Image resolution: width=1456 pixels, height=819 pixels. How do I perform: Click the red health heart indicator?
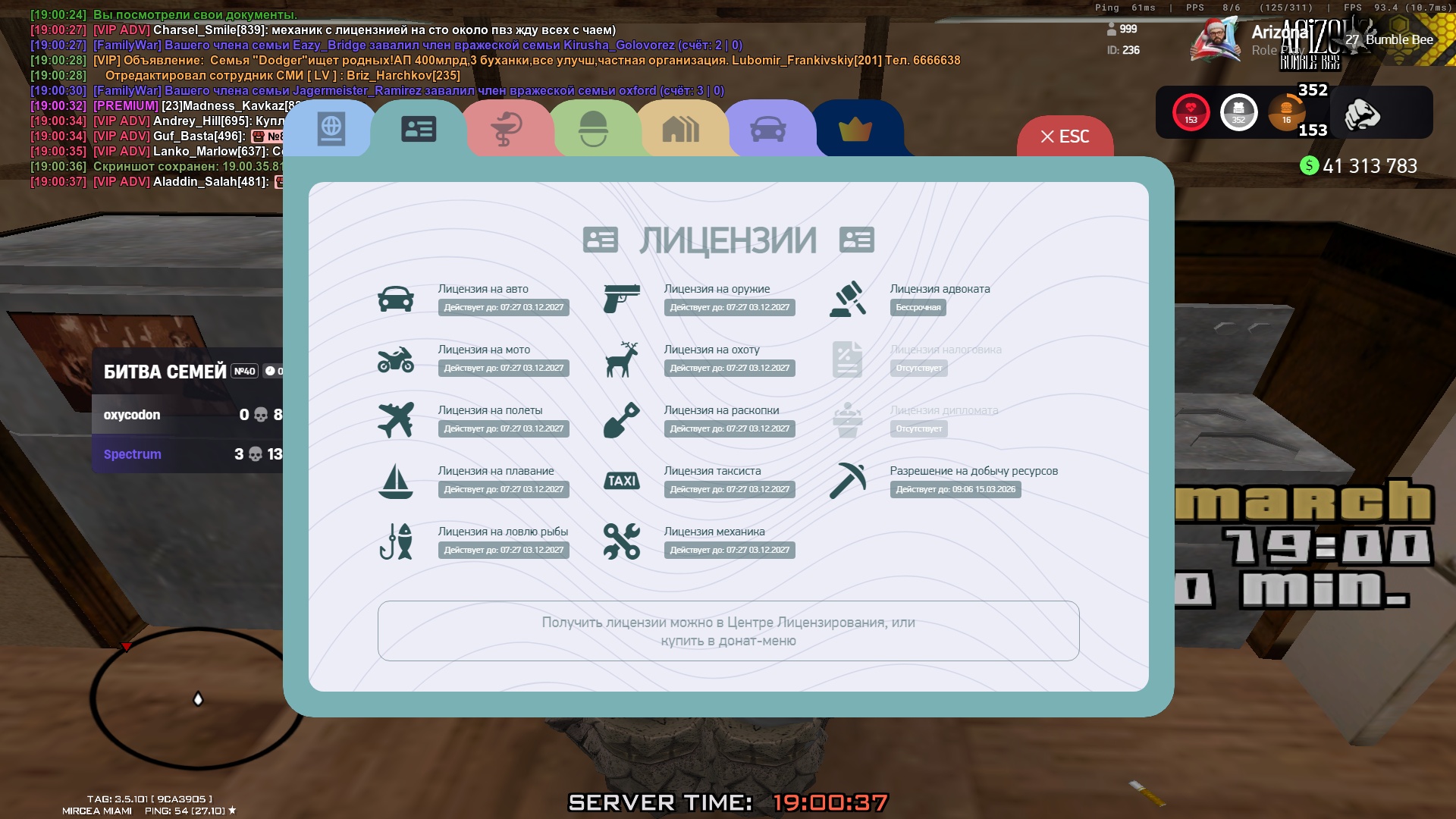click(x=1191, y=112)
